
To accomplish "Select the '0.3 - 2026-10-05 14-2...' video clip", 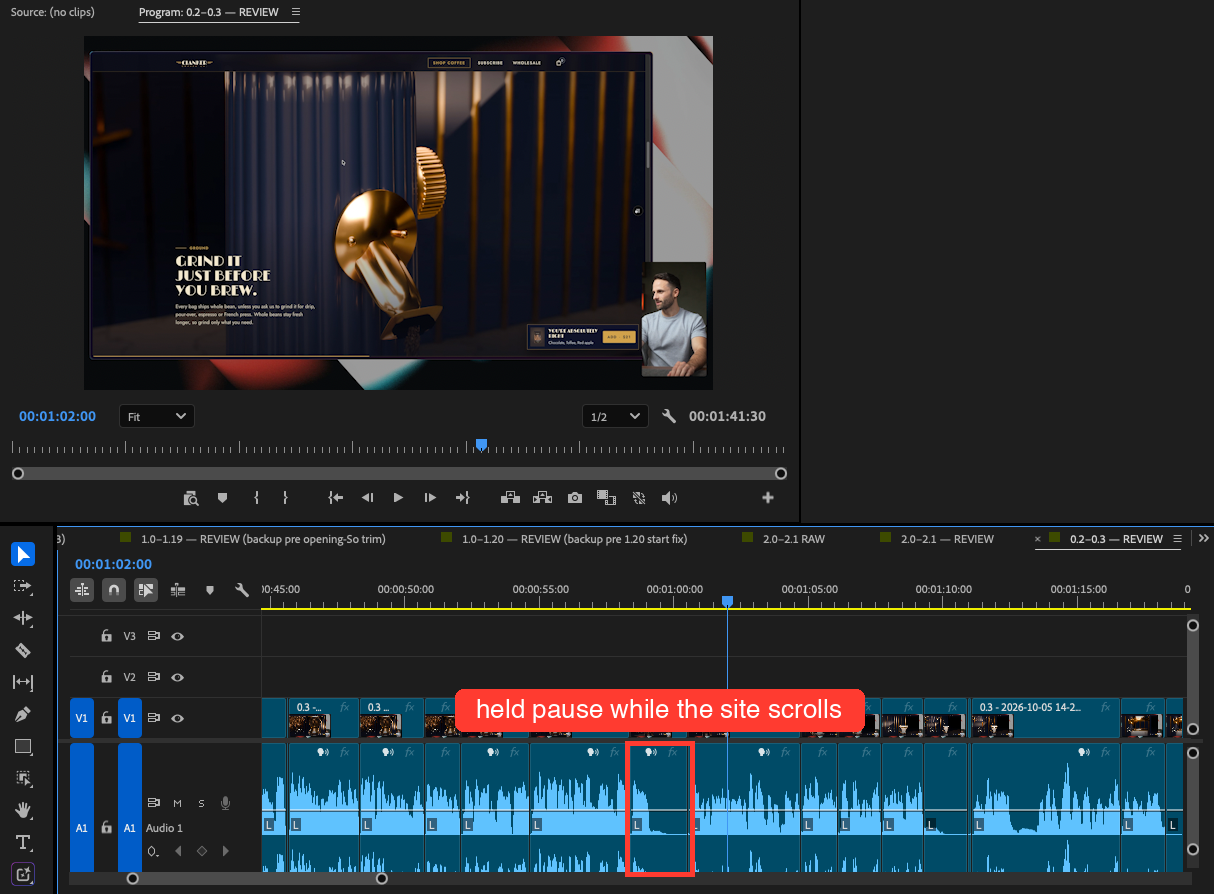I will (1045, 719).
